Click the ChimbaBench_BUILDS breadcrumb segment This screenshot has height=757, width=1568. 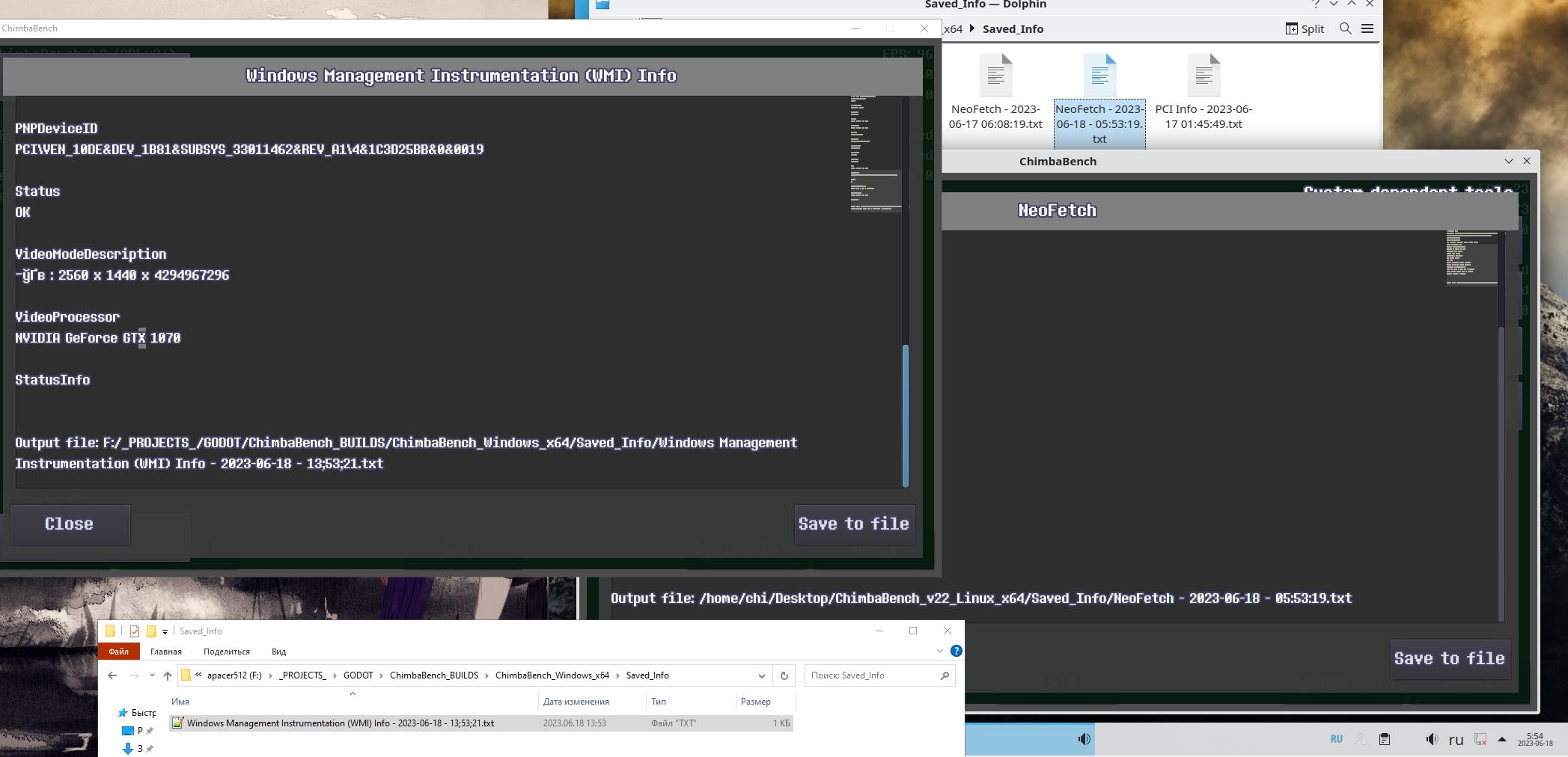[x=434, y=675]
